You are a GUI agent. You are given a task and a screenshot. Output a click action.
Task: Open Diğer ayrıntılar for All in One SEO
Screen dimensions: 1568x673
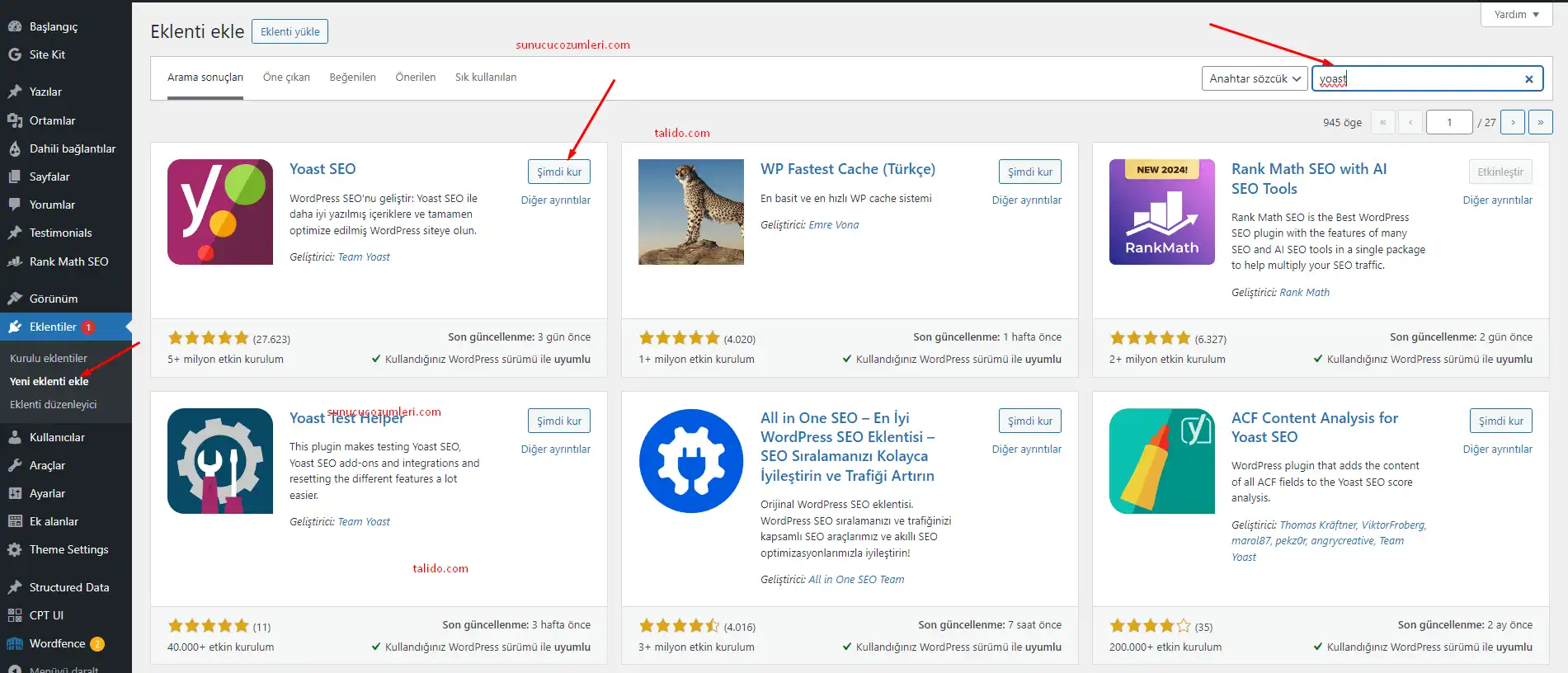1027,449
